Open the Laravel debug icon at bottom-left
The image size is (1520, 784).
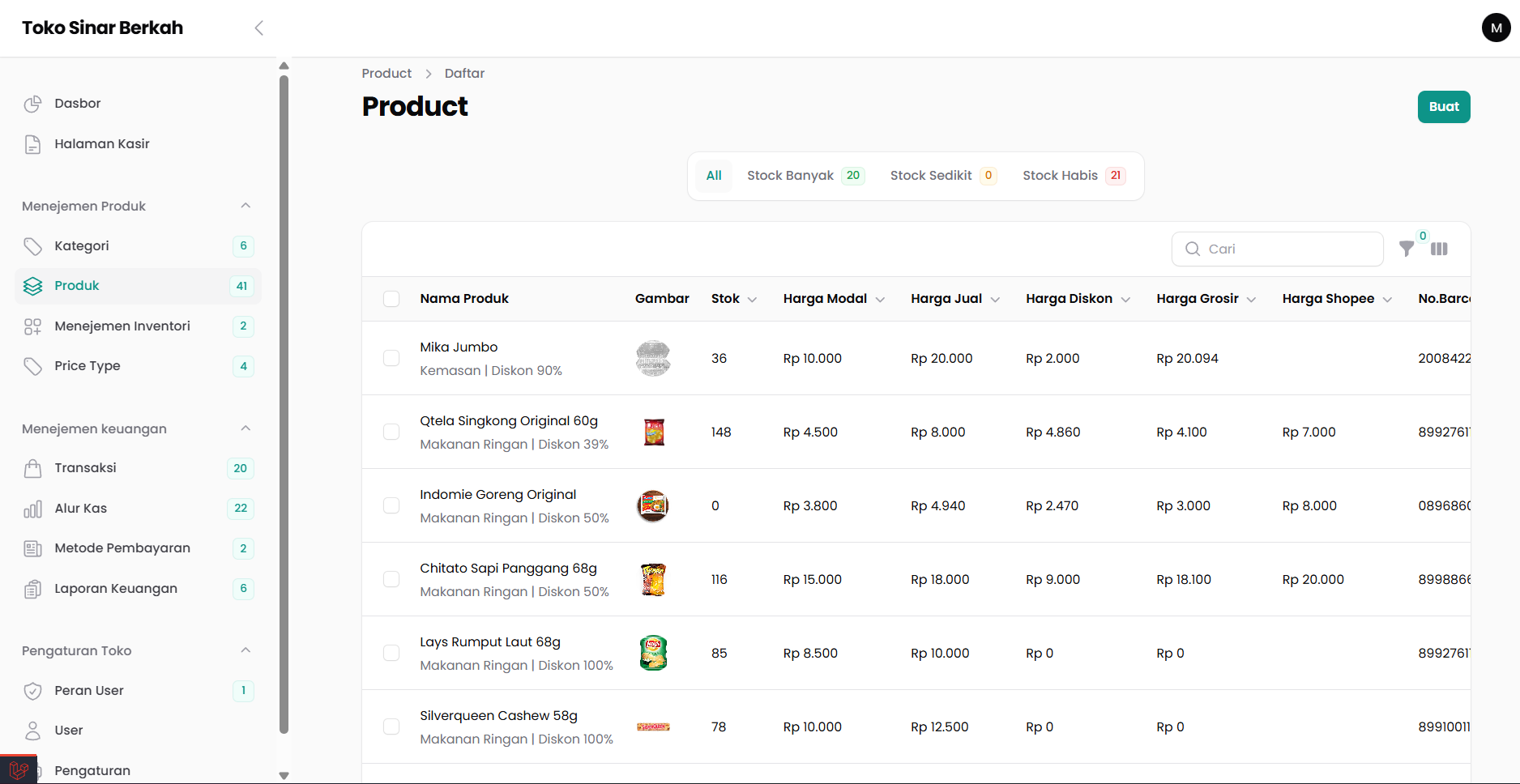click(19, 769)
